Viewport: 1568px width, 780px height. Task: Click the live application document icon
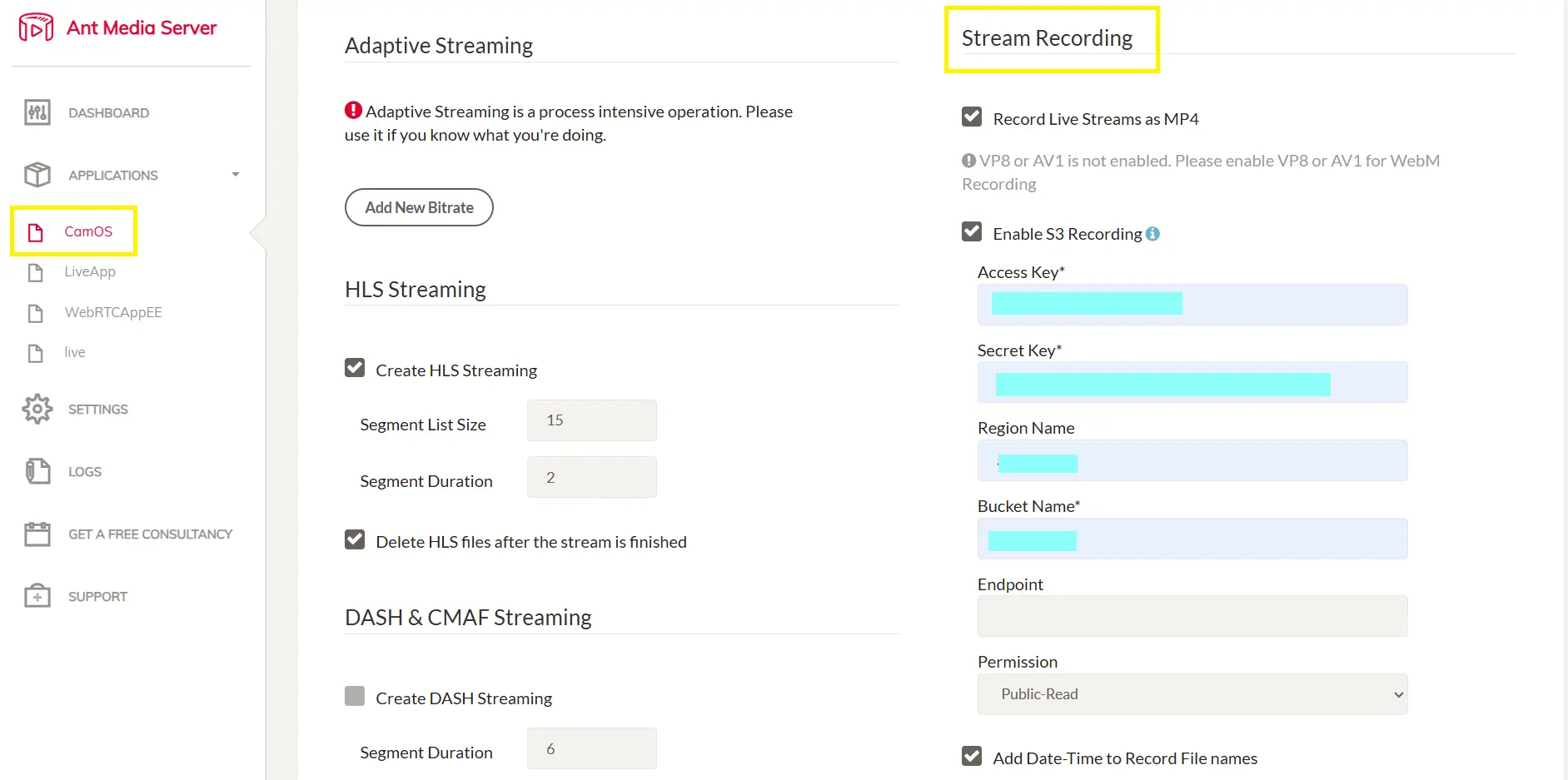pyautogui.click(x=35, y=353)
